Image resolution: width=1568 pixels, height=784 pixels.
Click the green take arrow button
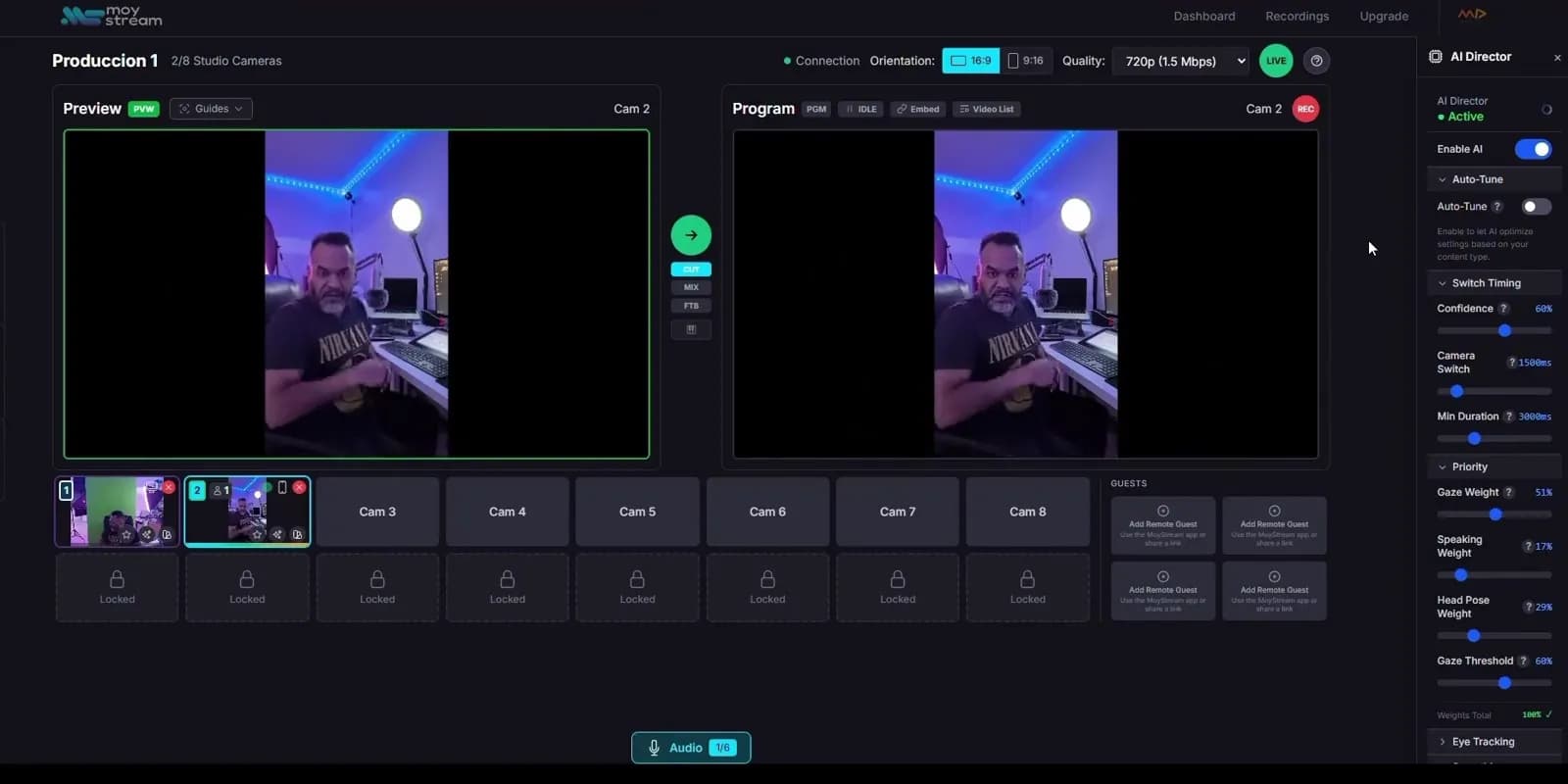[x=691, y=235]
